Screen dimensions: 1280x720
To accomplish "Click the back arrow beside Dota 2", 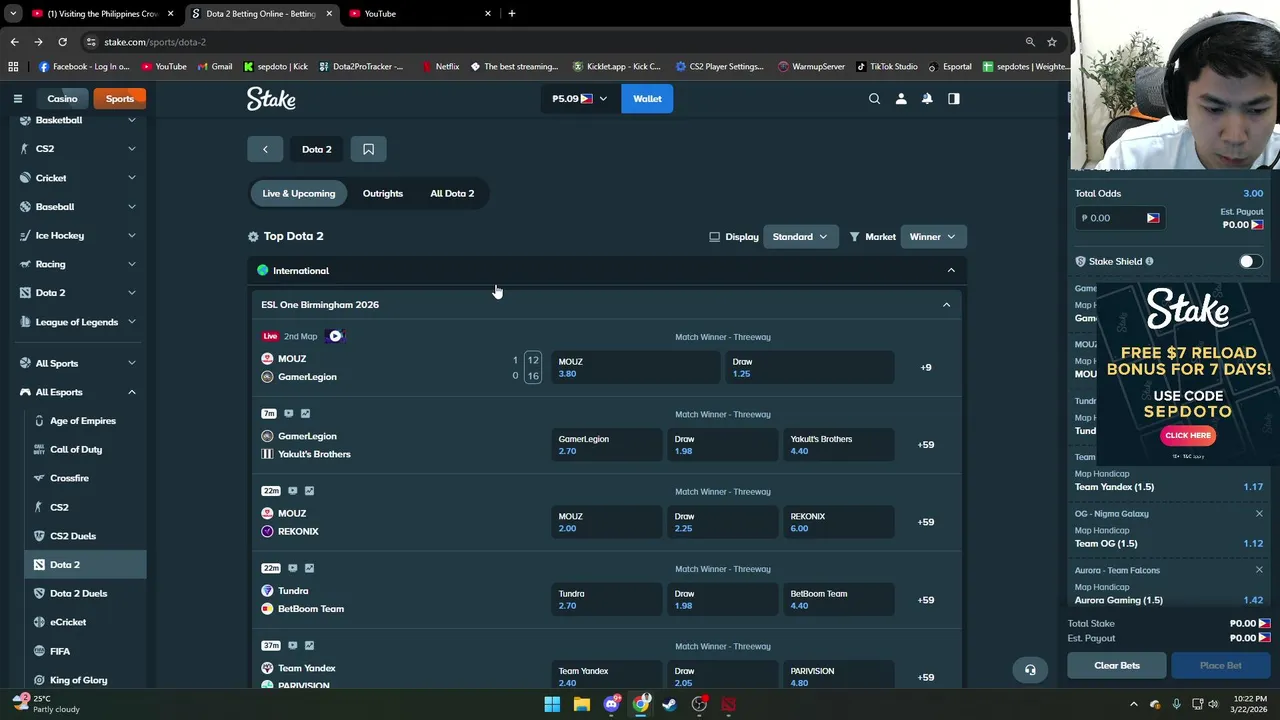I will coord(265,149).
